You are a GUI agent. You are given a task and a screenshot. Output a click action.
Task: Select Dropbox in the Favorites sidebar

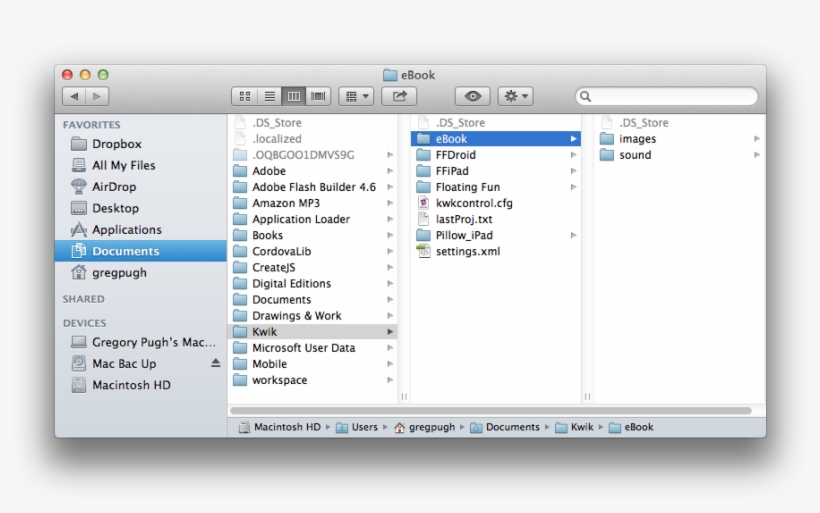coord(116,144)
